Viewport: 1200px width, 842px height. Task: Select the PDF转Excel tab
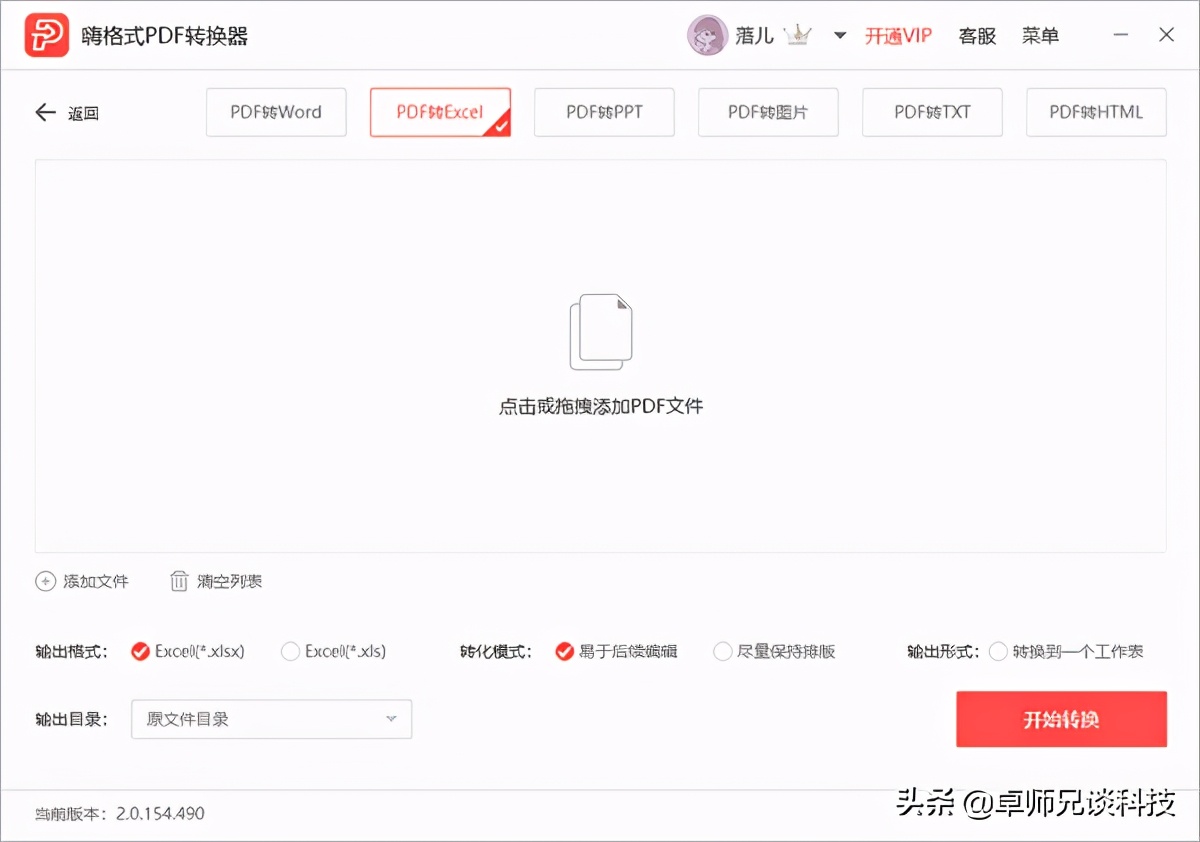tap(440, 112)
